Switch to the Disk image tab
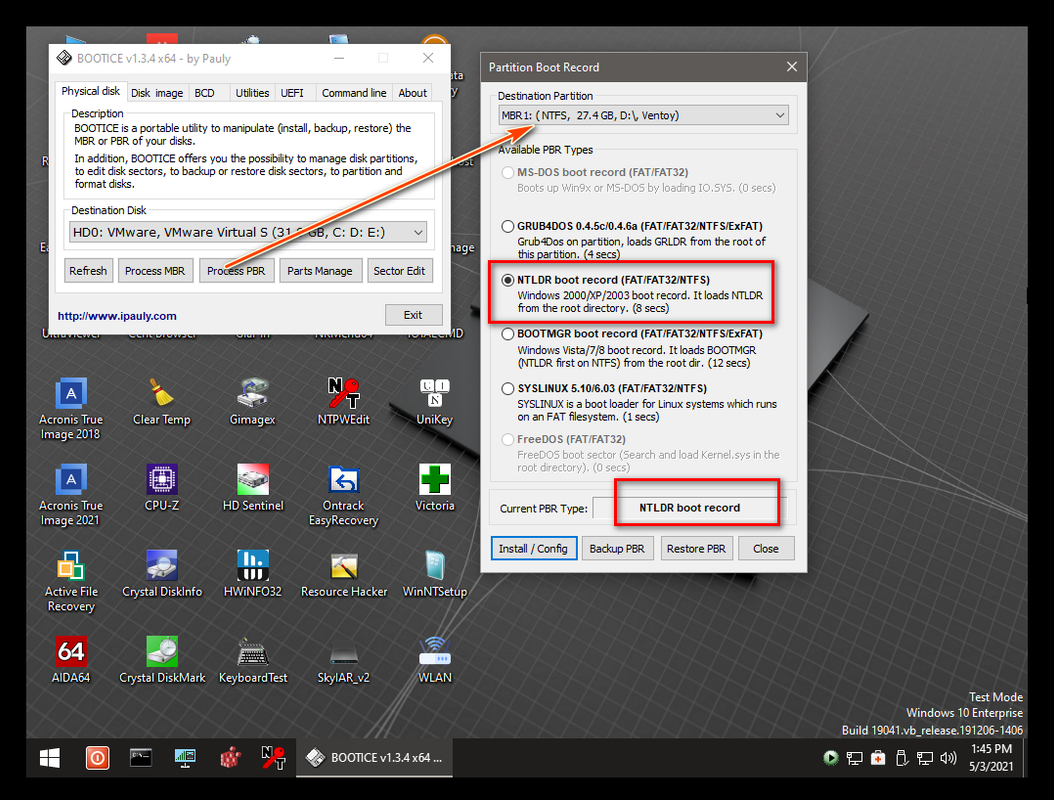 157,93
